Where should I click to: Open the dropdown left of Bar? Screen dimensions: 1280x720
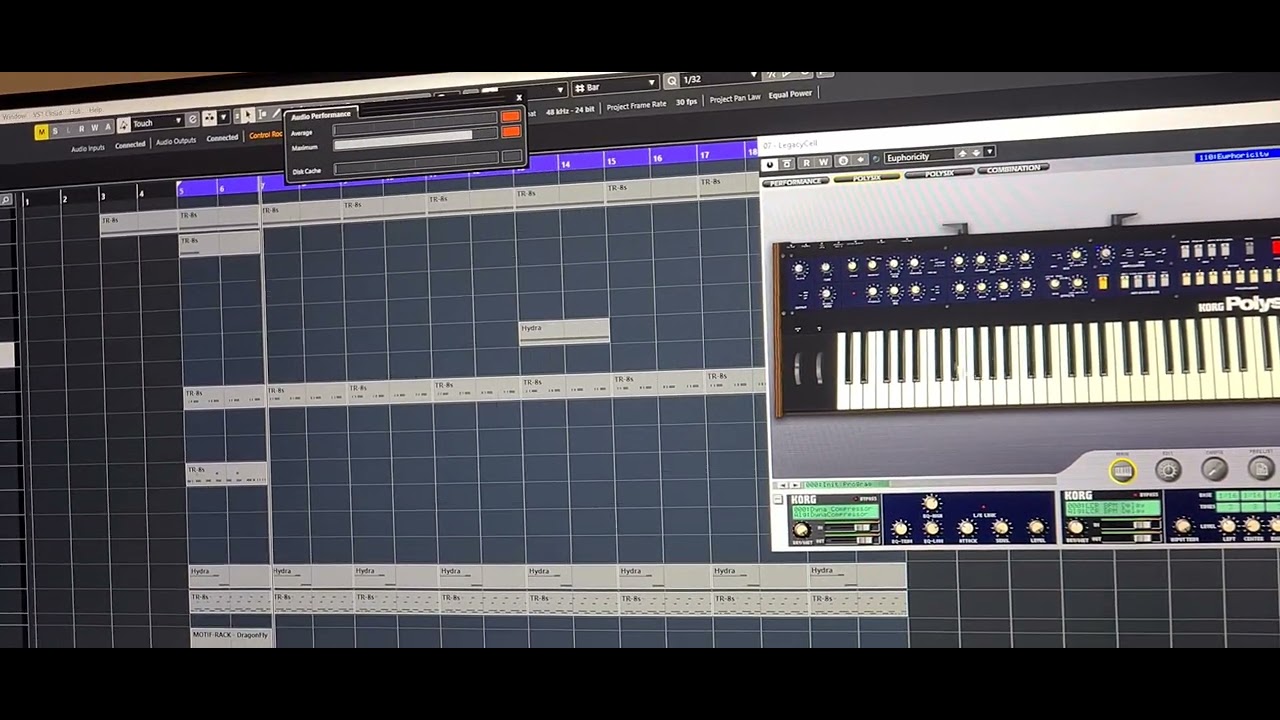click(x=560, y=90)
